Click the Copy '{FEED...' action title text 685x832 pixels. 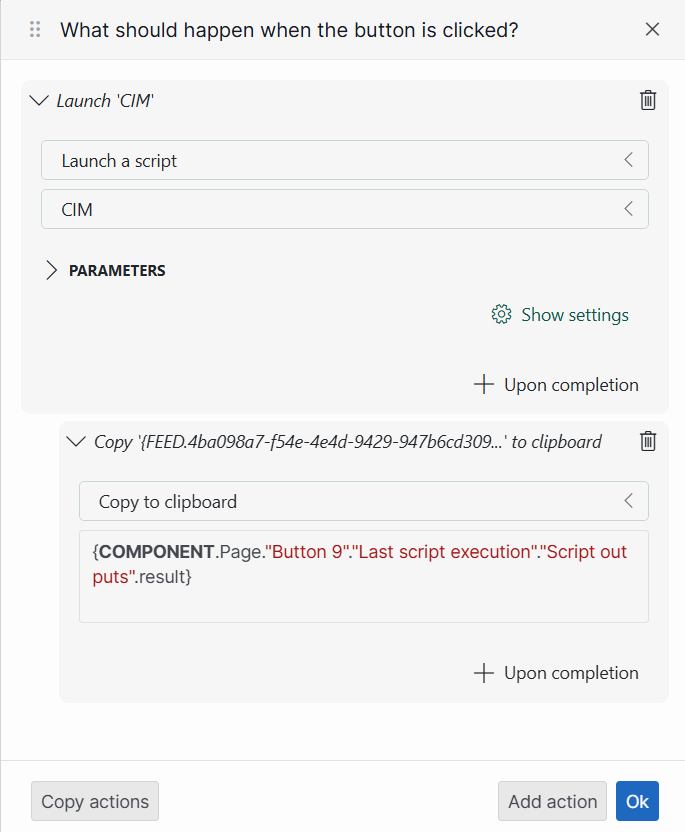coord(347,441)
